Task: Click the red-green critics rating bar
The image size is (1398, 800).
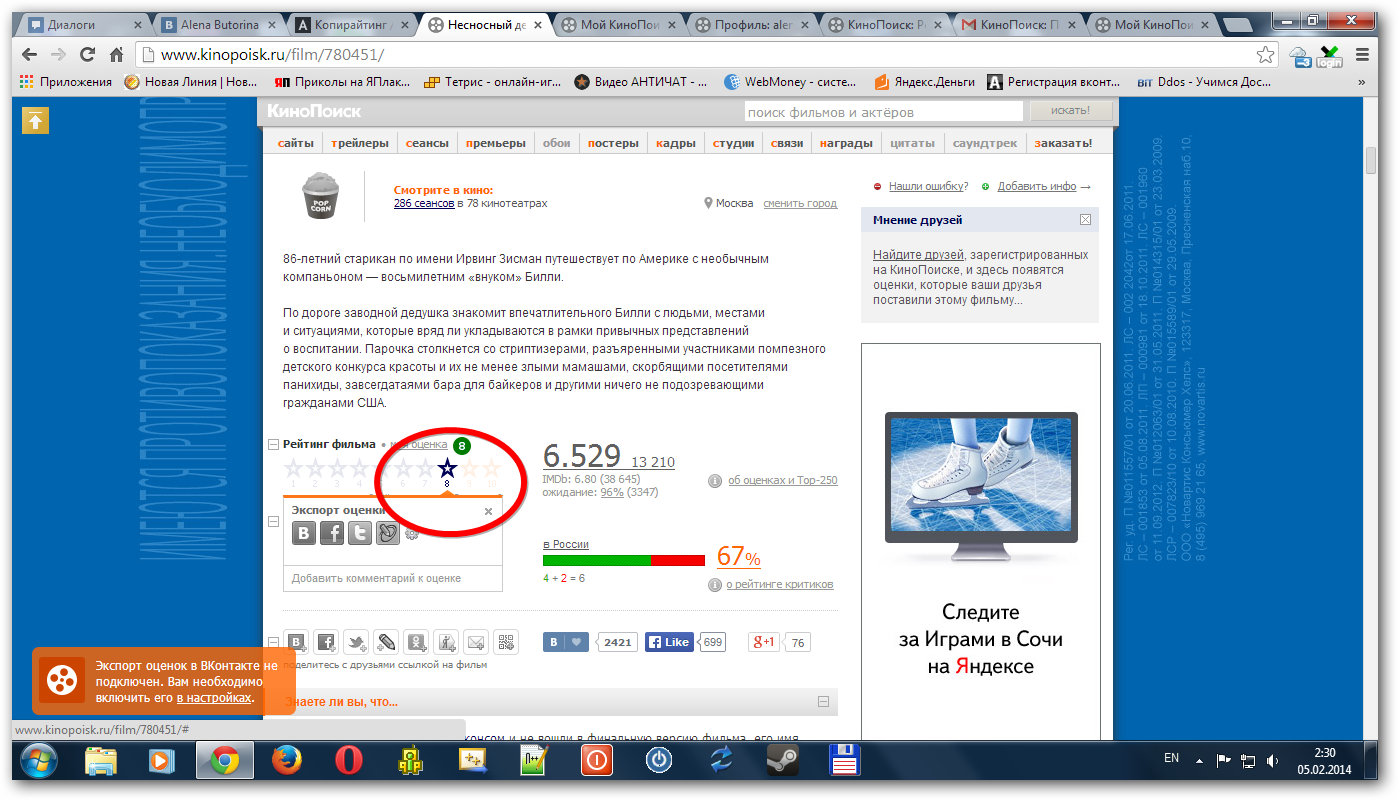Action: click(624, 560)
